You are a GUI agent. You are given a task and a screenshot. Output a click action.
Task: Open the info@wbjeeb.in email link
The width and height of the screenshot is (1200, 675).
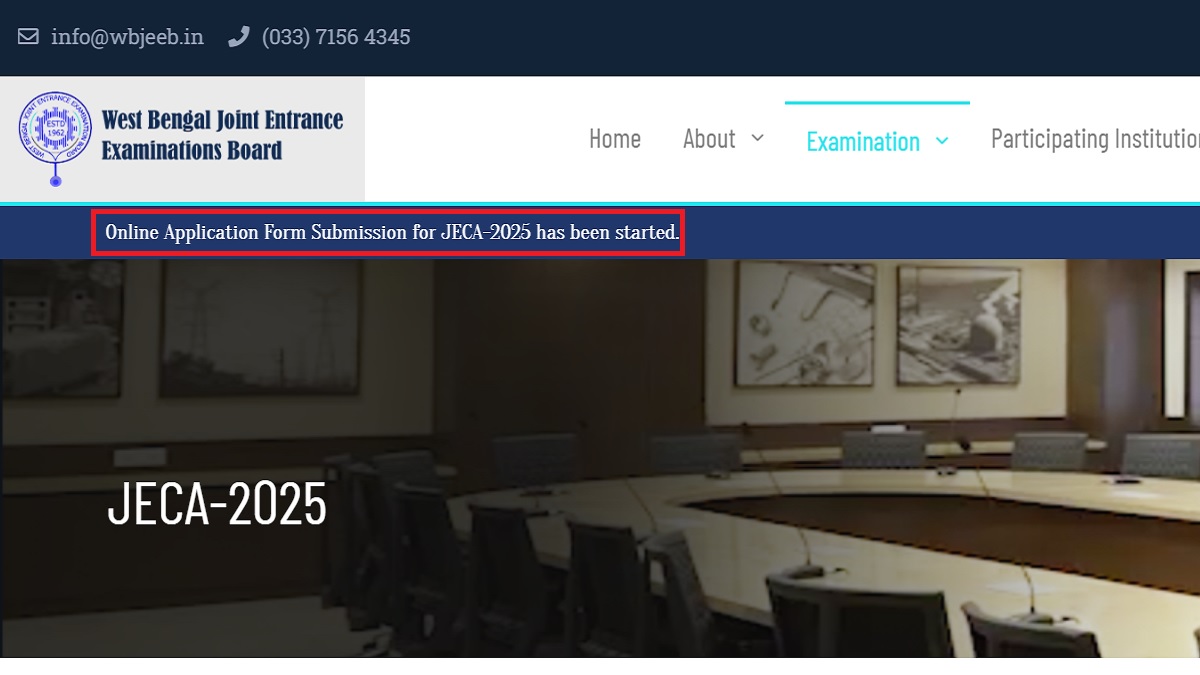[127, 37]
